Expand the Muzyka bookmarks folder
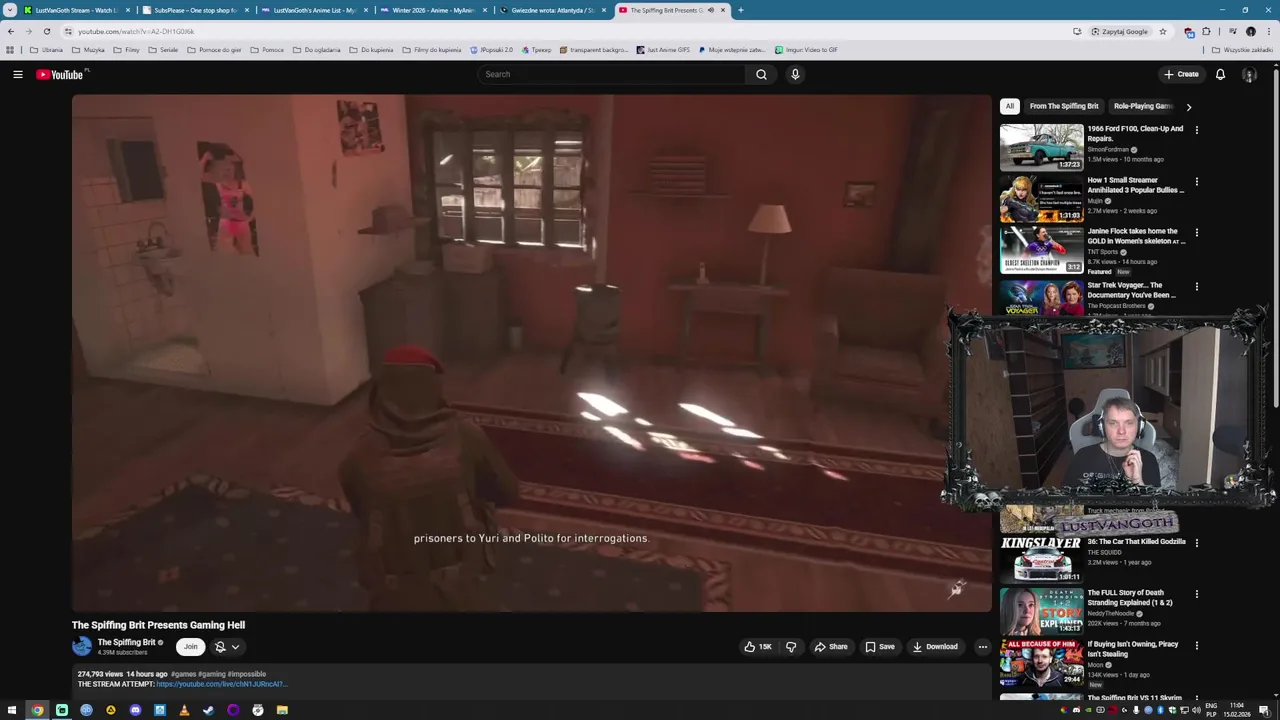1280x720 pixels. 88,50
